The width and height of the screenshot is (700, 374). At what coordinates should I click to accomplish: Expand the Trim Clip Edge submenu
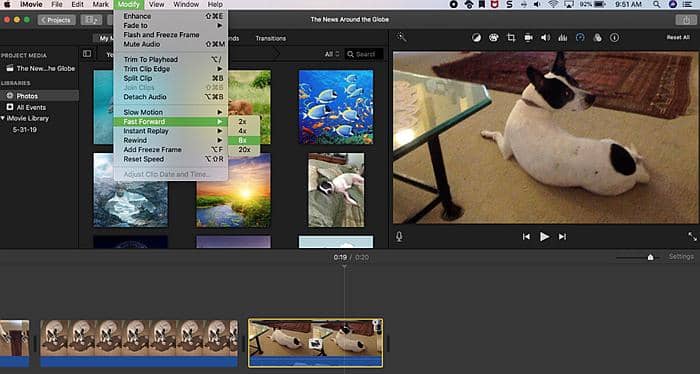pos(171,69)
